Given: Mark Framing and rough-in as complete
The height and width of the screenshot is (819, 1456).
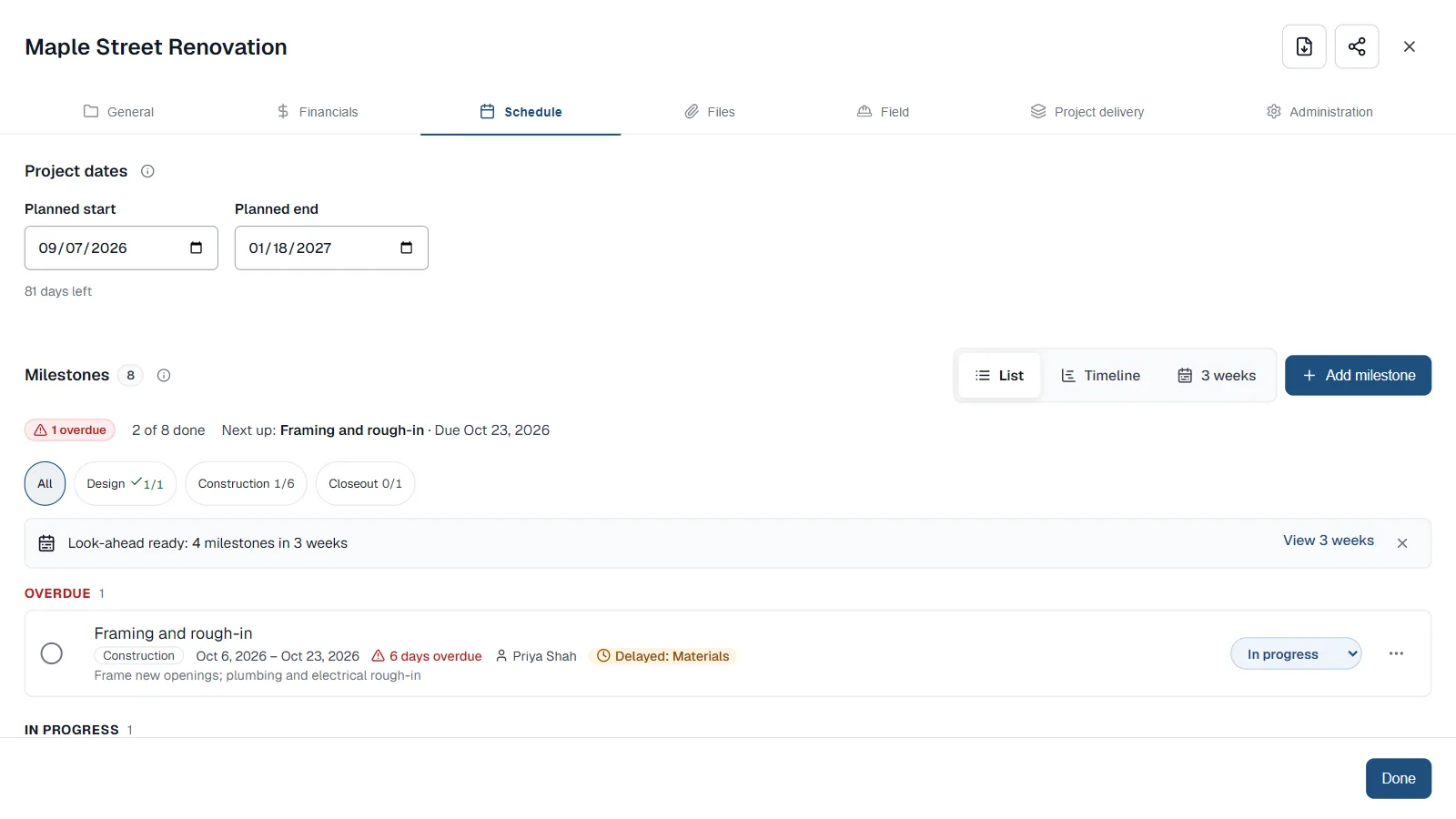Looking at the screenshot, I should point(52,653).
